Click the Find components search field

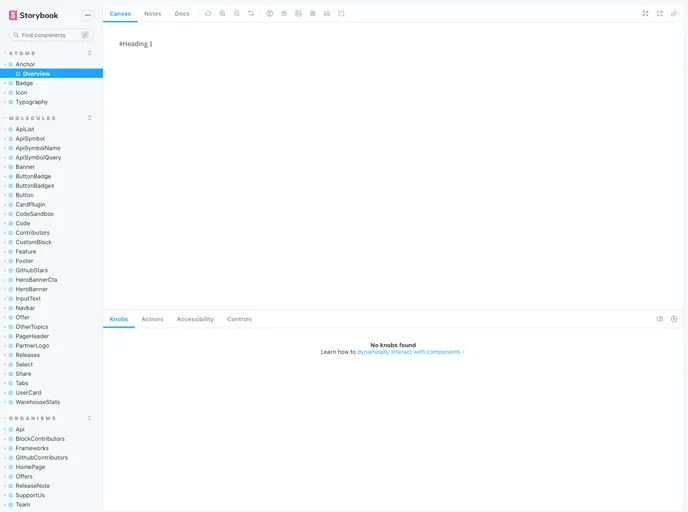[51, 35]
